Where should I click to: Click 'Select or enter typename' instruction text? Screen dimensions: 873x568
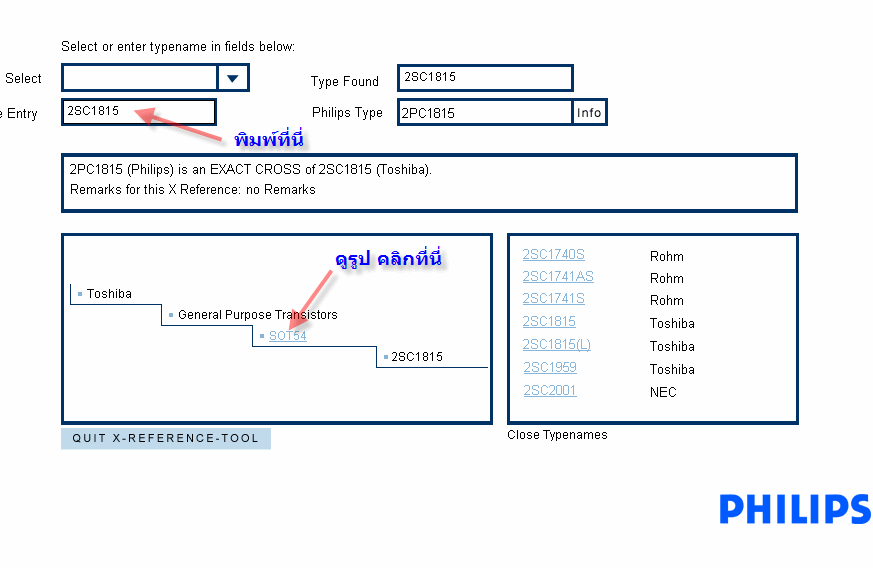click(178, 47)
